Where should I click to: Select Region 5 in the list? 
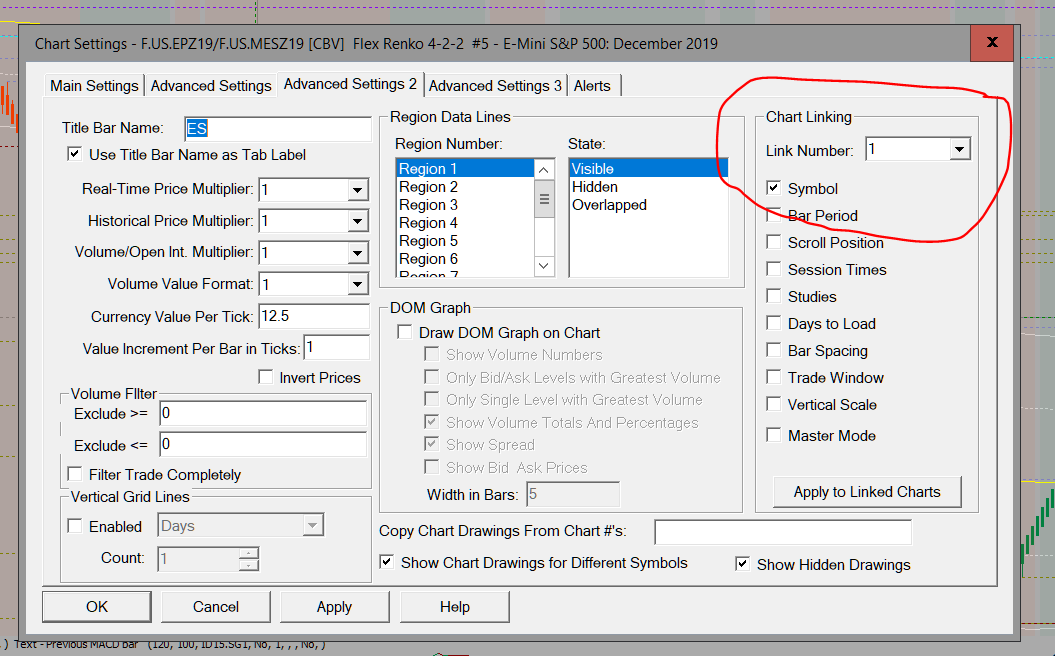(465, 241)
